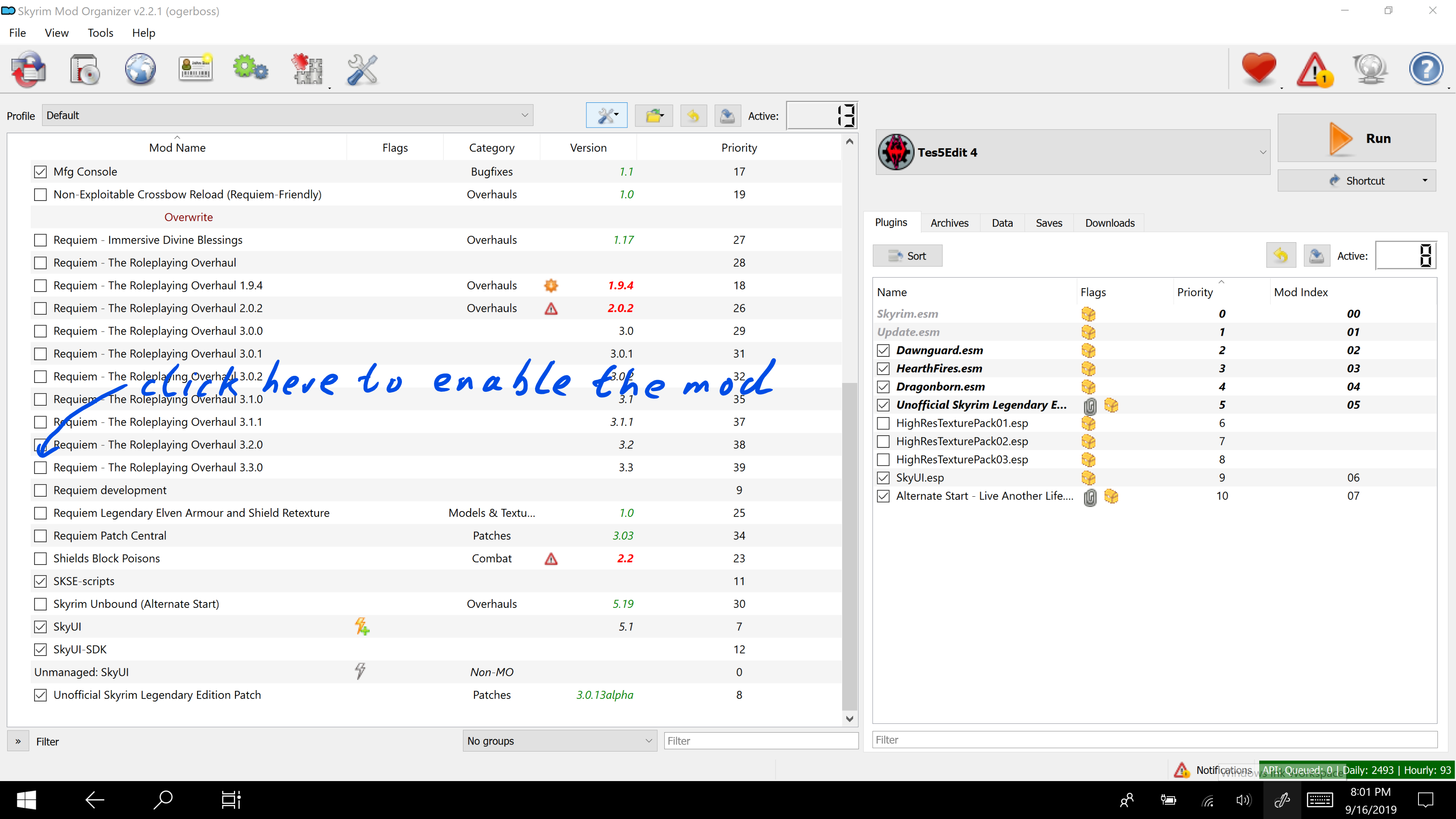
Task: Click the lightning conflict flag on SkyUI
Action: tap(362, 626)
